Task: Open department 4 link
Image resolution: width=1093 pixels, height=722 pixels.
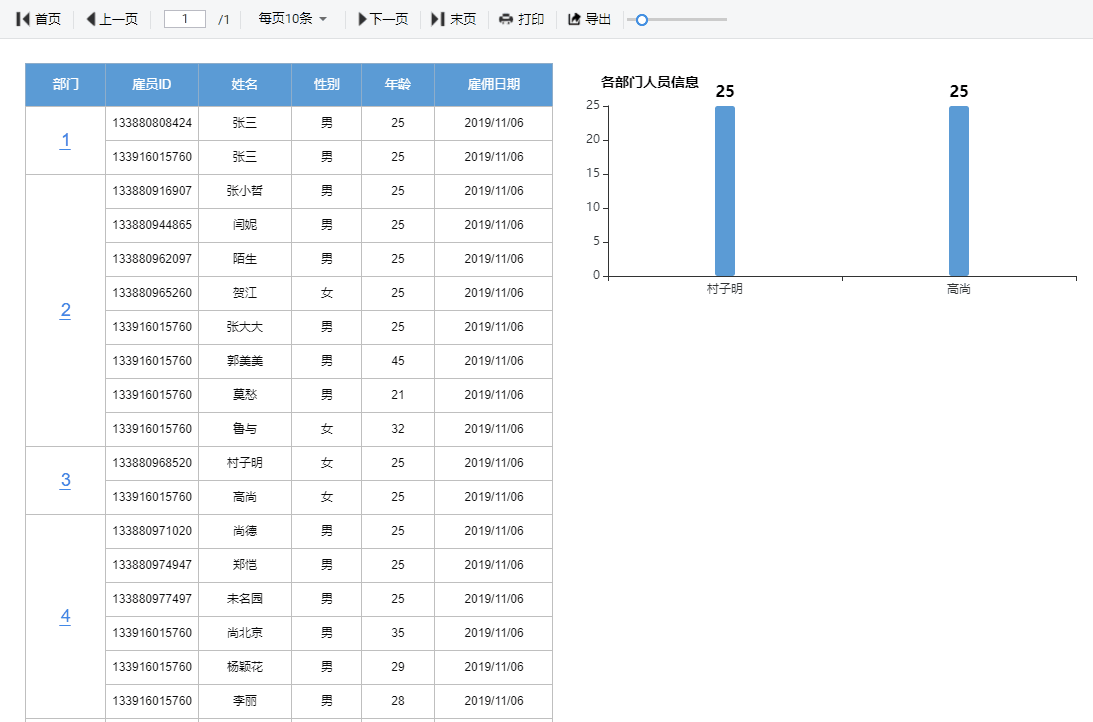Action: pos(65,616)
